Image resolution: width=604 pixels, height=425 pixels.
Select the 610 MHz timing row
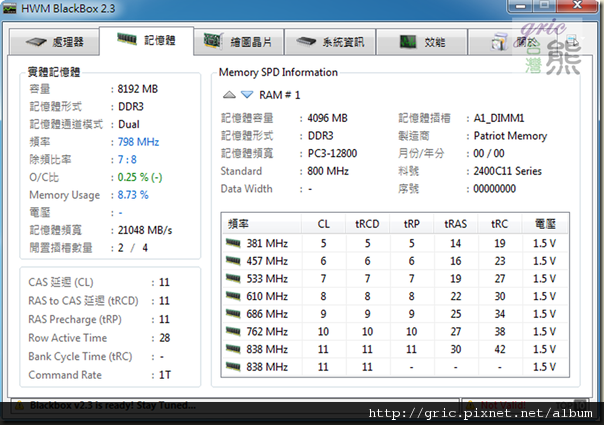pos(395,296)
